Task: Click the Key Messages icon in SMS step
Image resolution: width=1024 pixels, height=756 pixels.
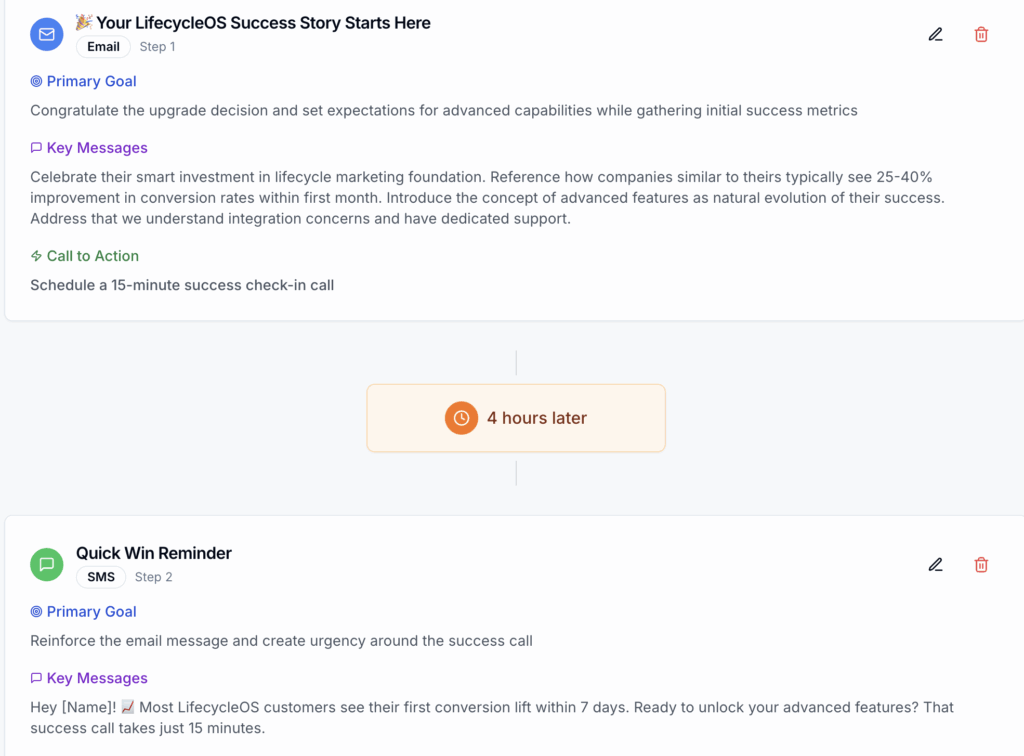Action: [37, 678]
